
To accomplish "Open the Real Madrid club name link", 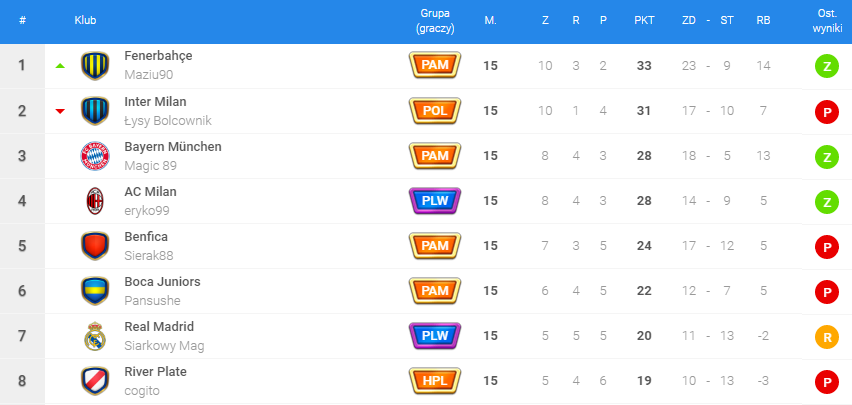I will (158, 326).
